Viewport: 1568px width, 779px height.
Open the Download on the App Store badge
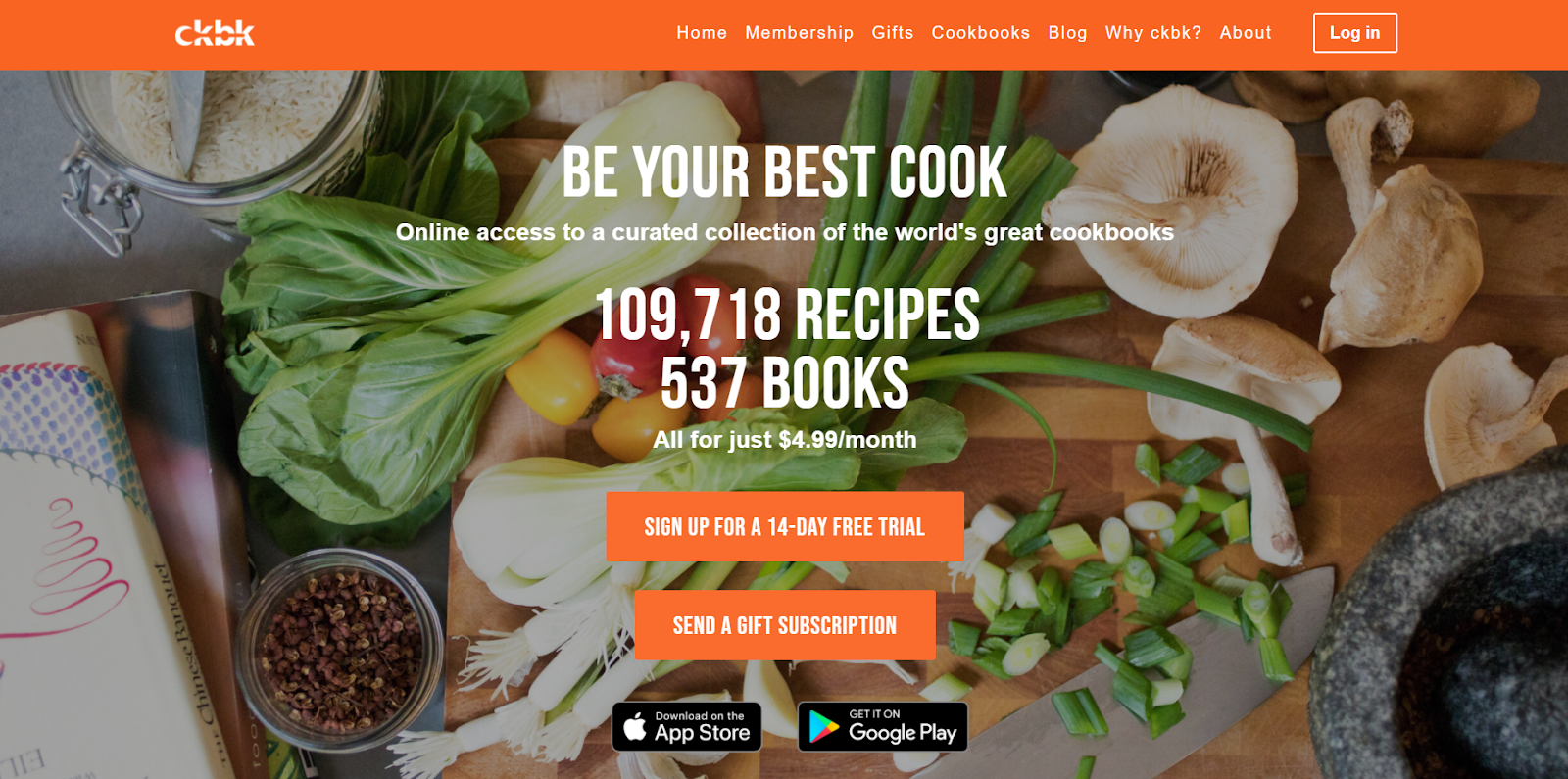coord(687,727)
